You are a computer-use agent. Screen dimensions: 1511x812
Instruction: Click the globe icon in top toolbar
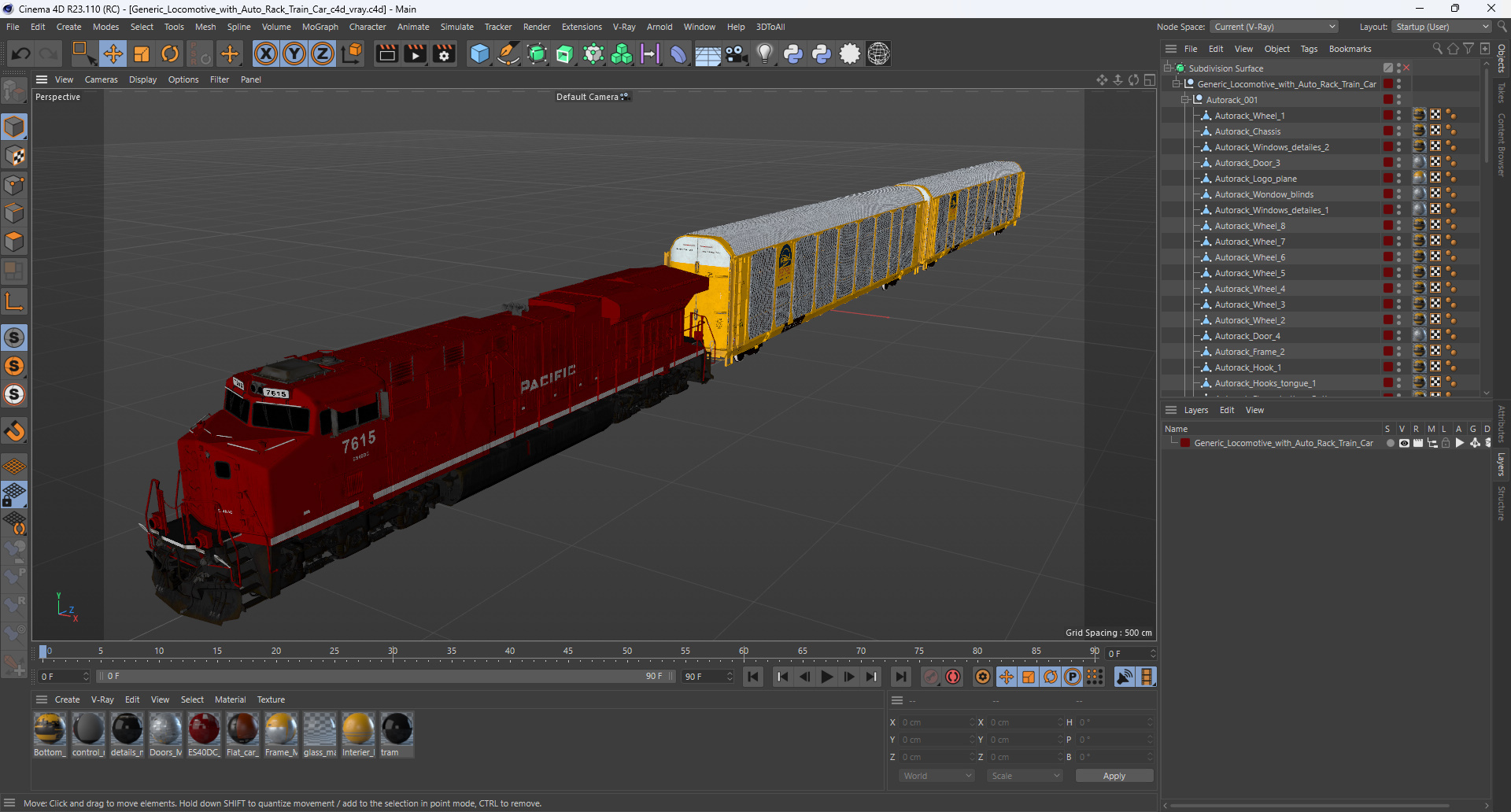[878, 54]
